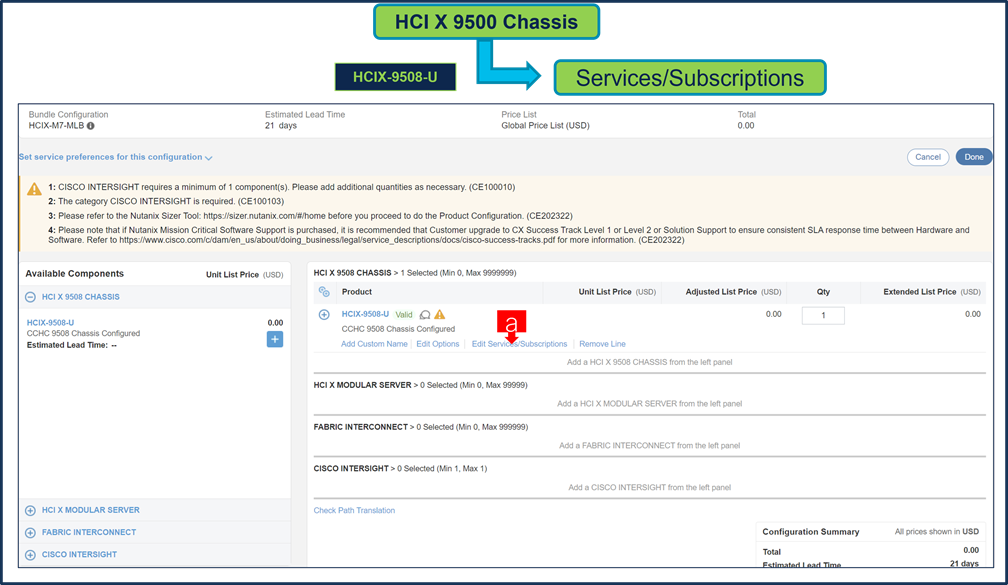Image resolution: width=1008 pixels, height=585 pixels.
Task: Click the warning triangle beside HCIX-9508-U Valid
Action: [440, 314]
